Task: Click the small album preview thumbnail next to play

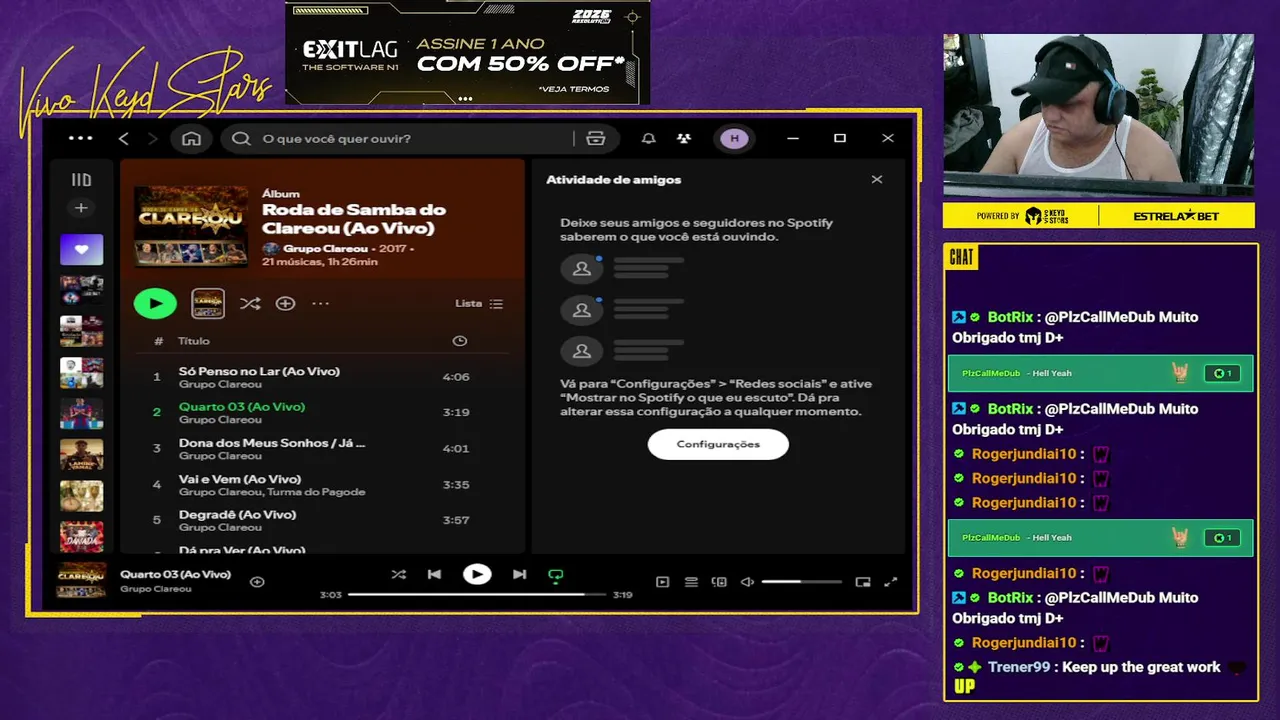Action: pyautogui.click(x=208, y=303)
